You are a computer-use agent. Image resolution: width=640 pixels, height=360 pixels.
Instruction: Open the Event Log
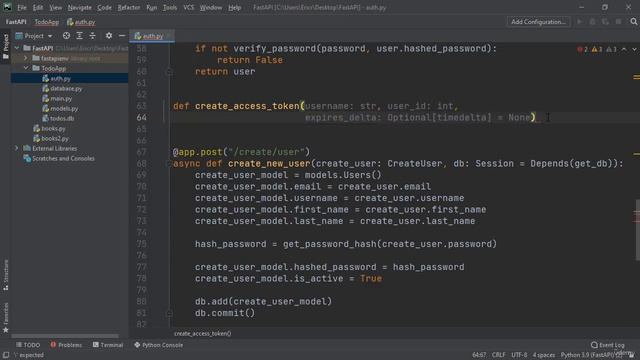pos(608,345)
